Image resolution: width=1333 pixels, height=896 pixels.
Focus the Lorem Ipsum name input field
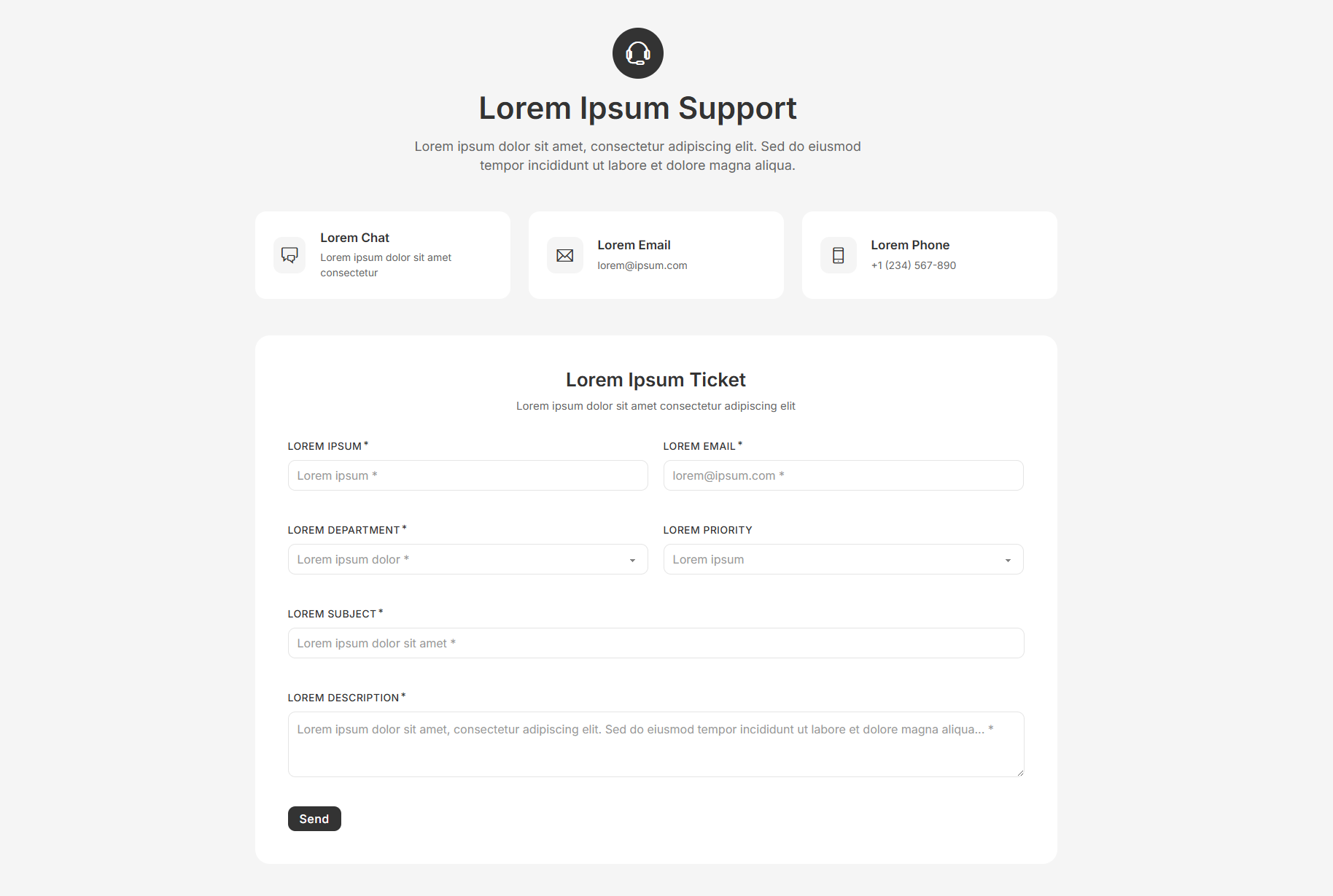tap(467, 475)
